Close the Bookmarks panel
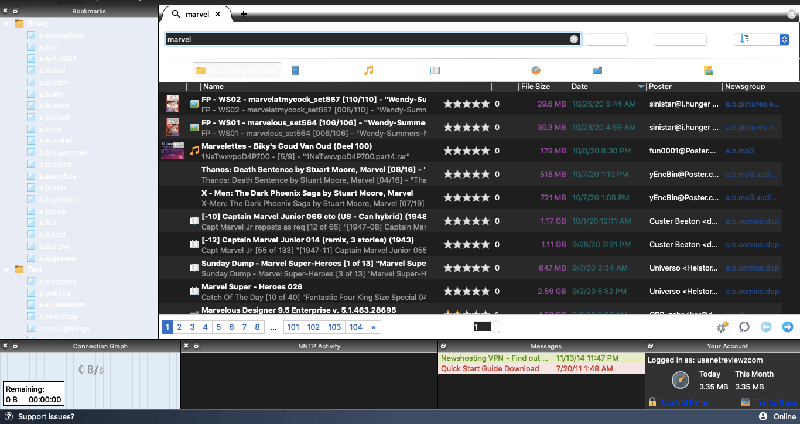Screen dimensions: 800x424 [x=6, y=11]
